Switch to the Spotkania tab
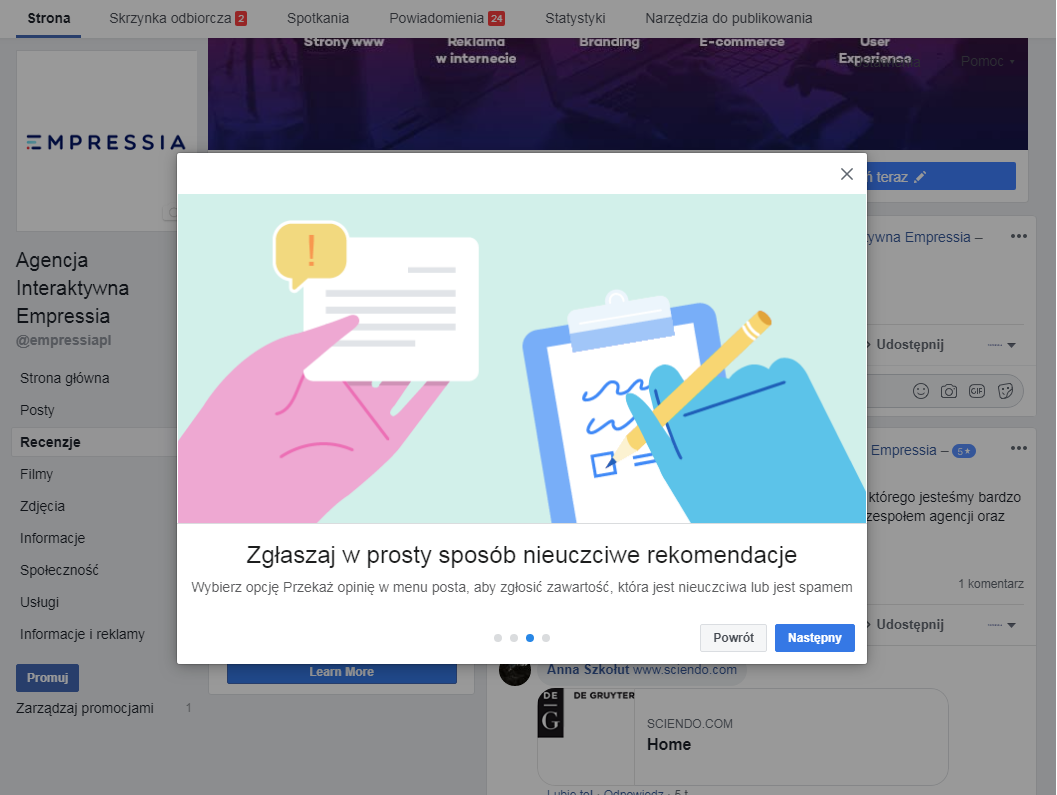 pyautogui.click(x=318, y=18)
